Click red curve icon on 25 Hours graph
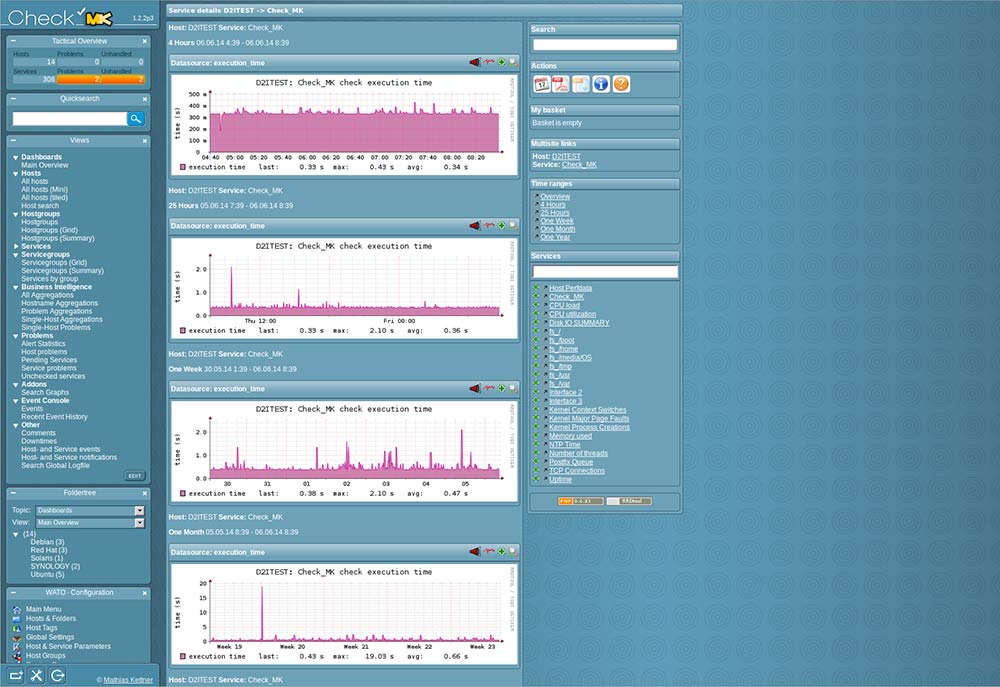 (x=489, y=225)
